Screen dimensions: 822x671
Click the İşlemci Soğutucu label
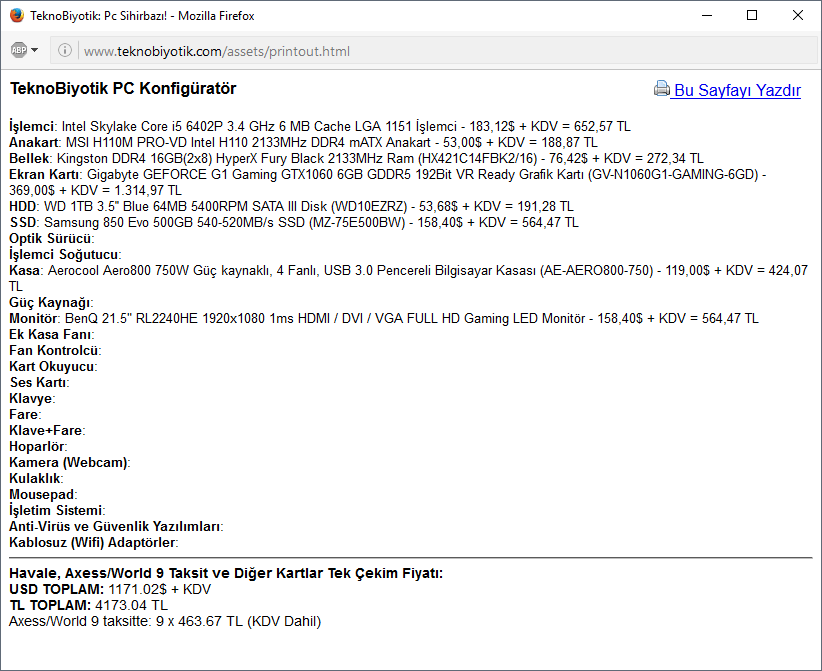click(x=63, y=254)
